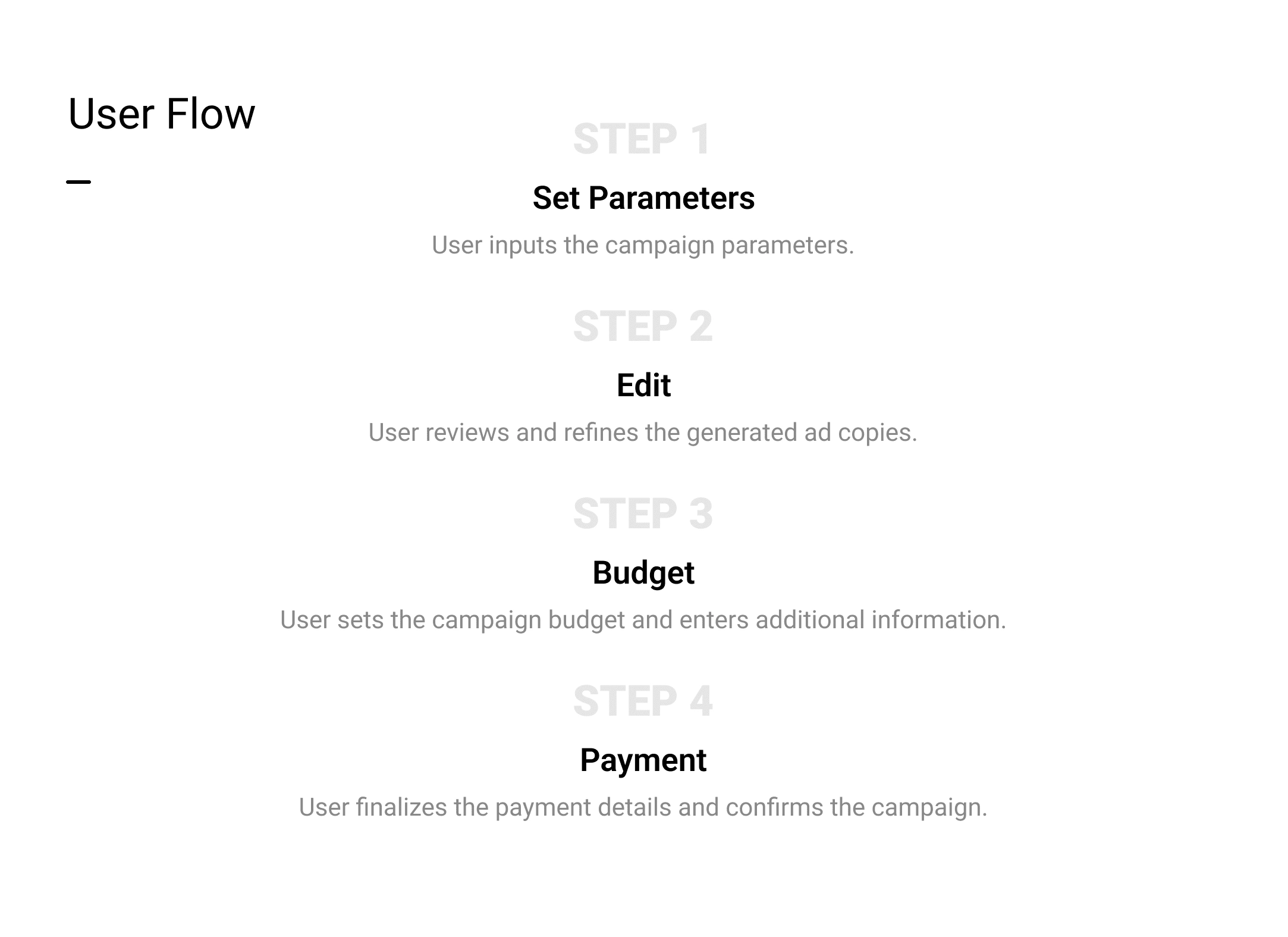Screen dimensions: 1288x937
Task: Click the "User Flow" title text
Action: tap(161, 114)
